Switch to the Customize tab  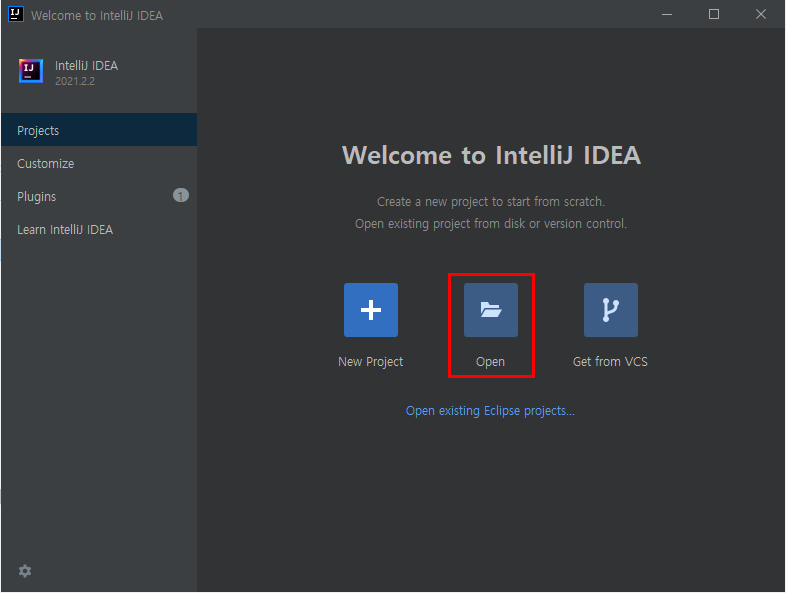(x=99, y=163)
